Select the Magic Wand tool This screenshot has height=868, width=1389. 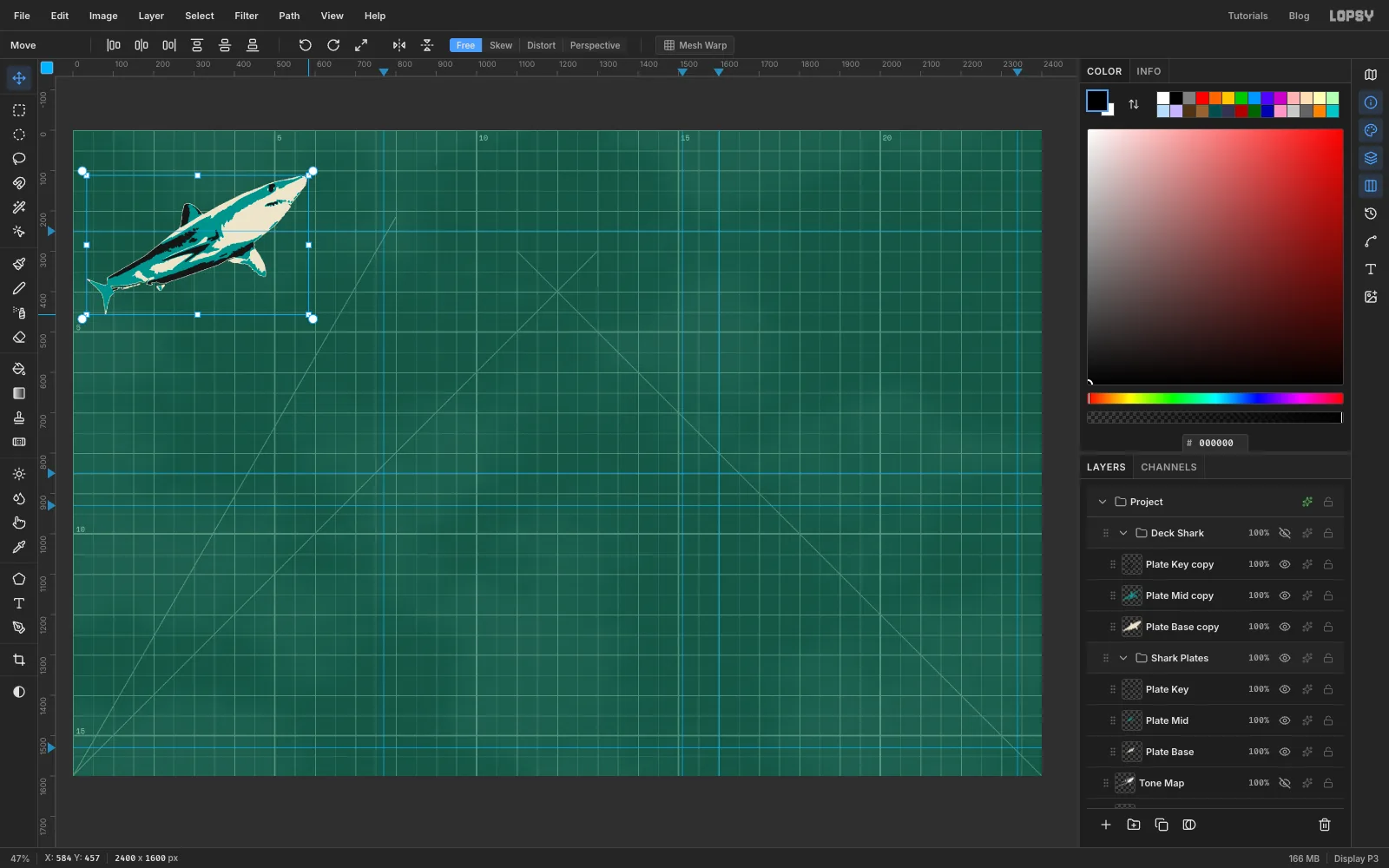click(19, 207)
